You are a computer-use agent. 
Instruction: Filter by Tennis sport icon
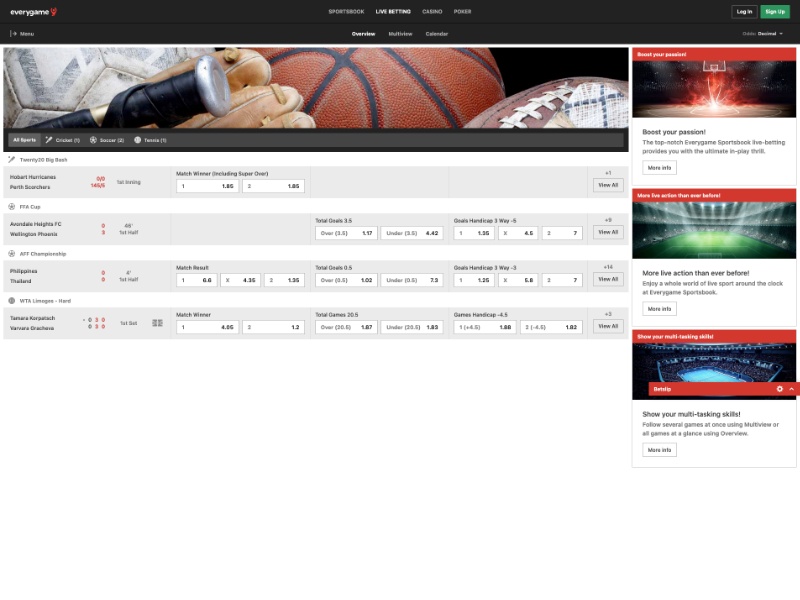pos(138,140)
